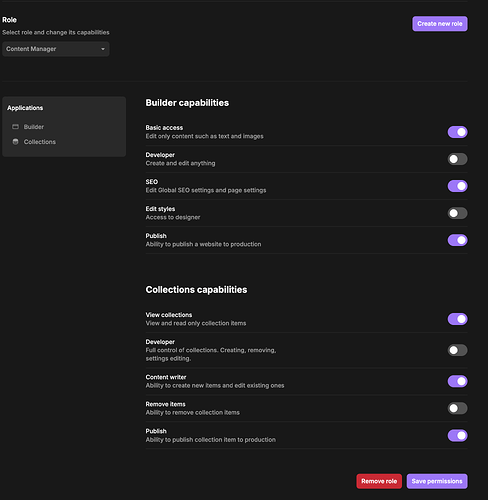Enable the Remove items toggle
The image size is (488, 500).
tap(457, 408)
